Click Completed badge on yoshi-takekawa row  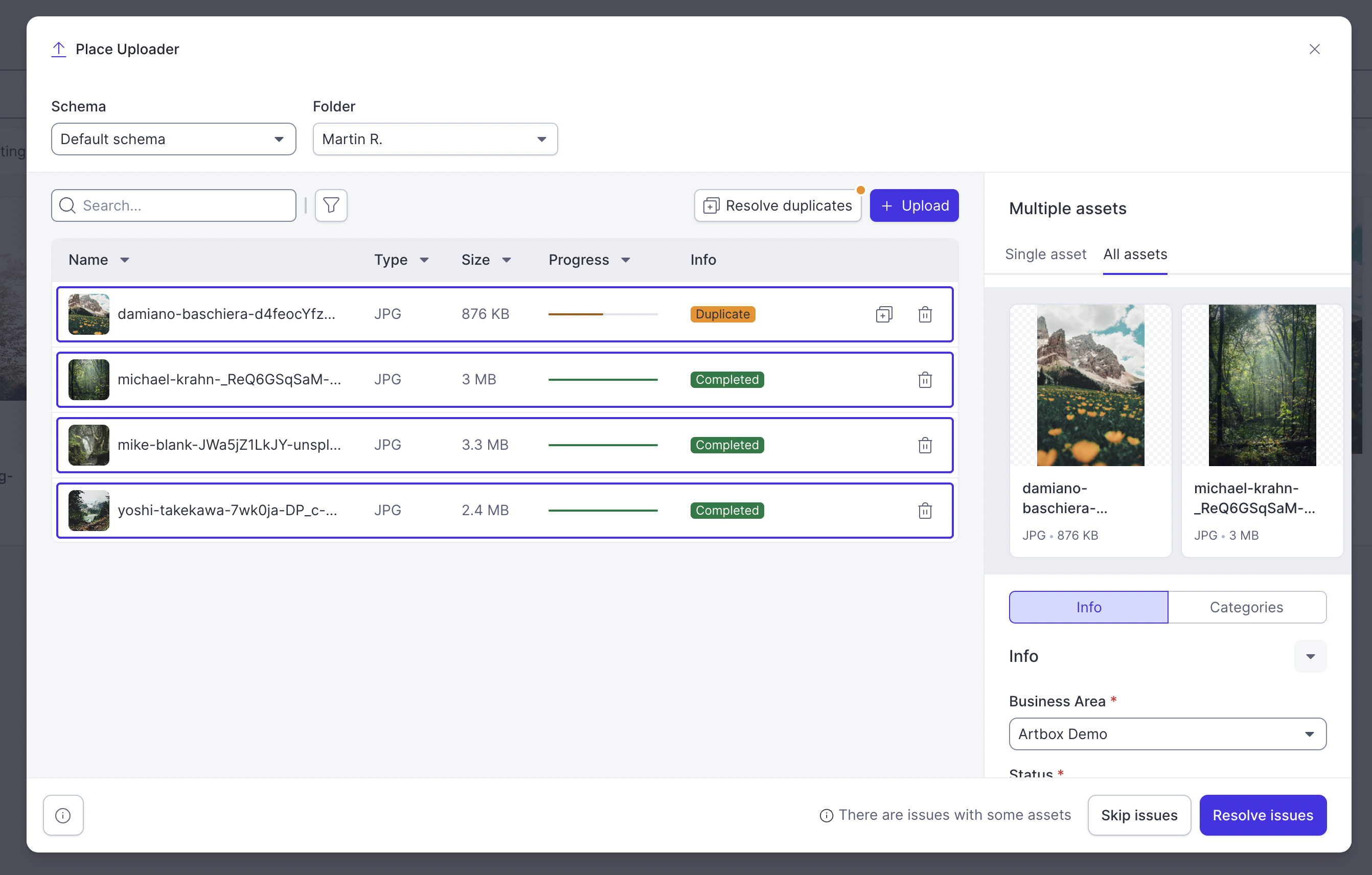tap(727, 511)
